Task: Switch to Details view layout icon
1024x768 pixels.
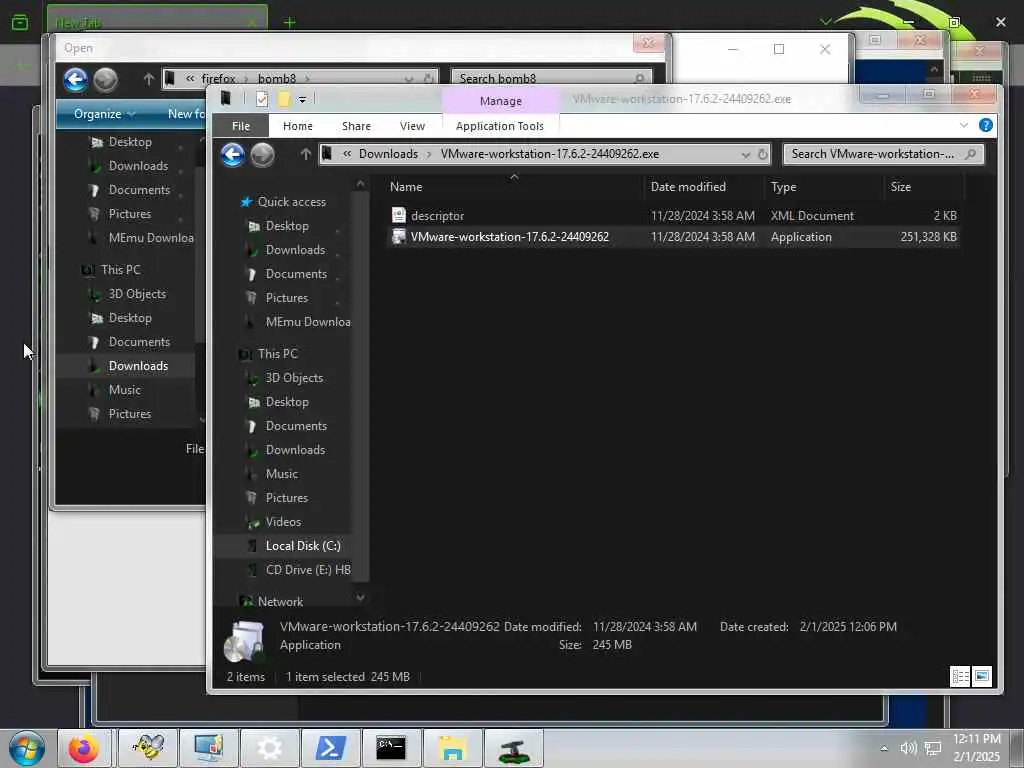Action: [x=960, y=677]
